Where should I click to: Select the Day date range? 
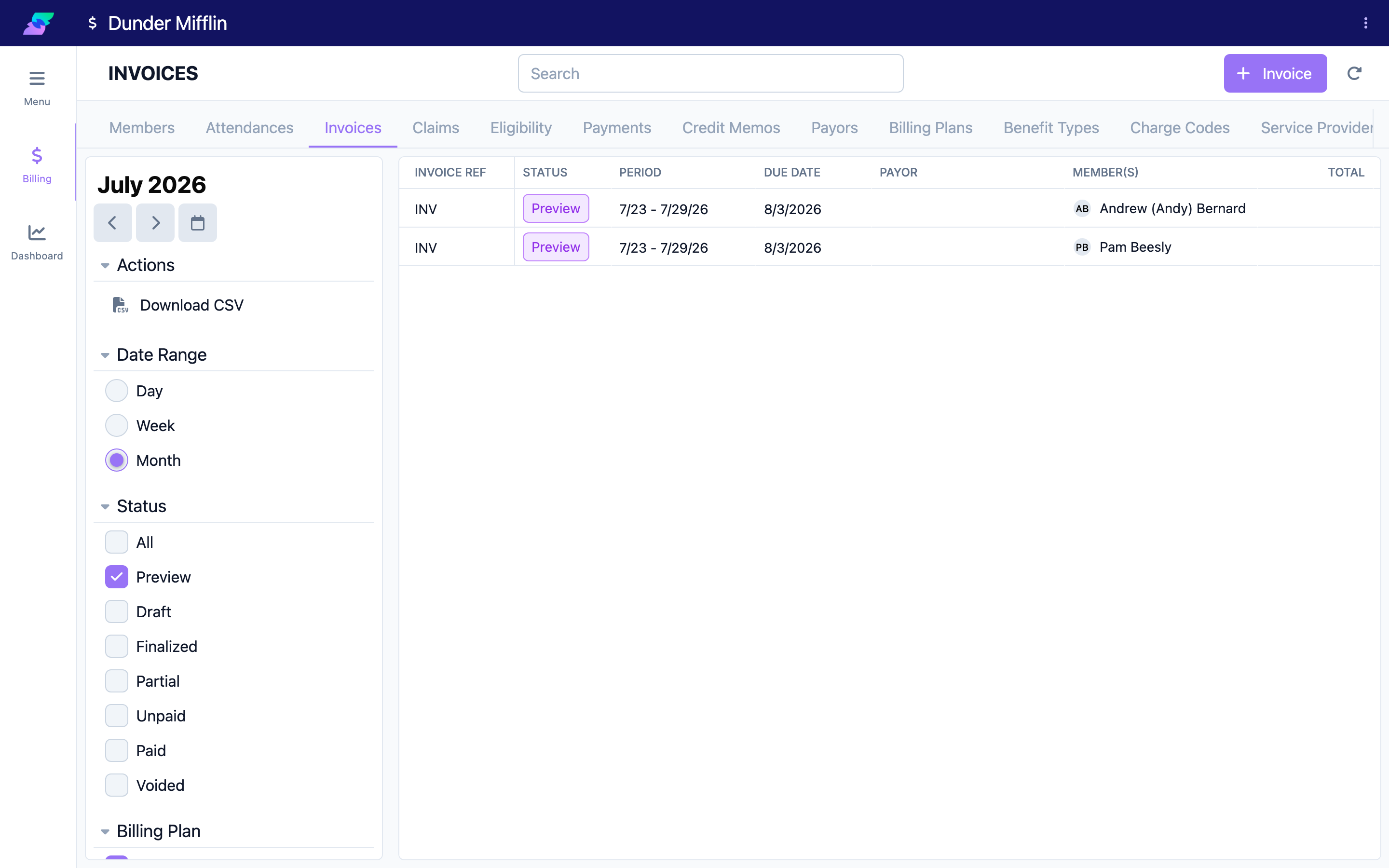(117, 391)
